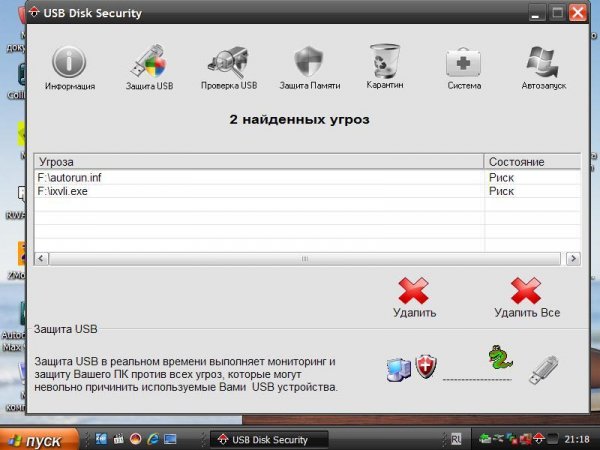Open the Проверка USB scanner
The height and width of the screenshot is (450, 600).
[x=229, y=68]
